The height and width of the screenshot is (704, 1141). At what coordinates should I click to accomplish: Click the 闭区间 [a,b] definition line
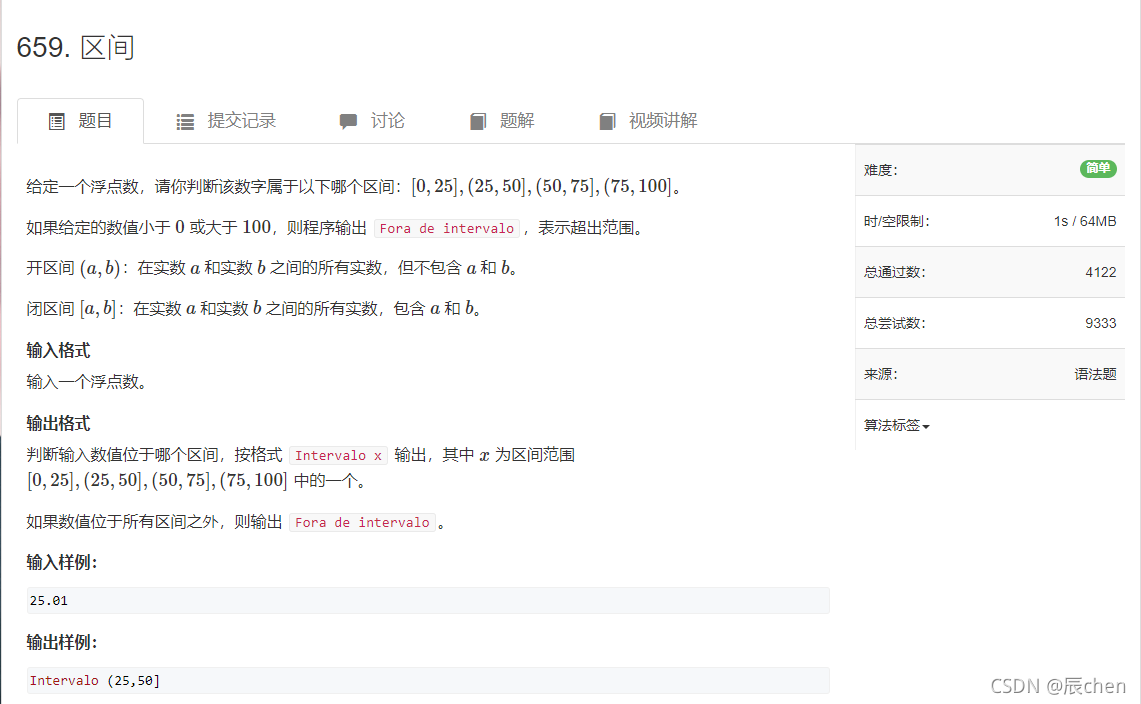[x=254, y=309]
